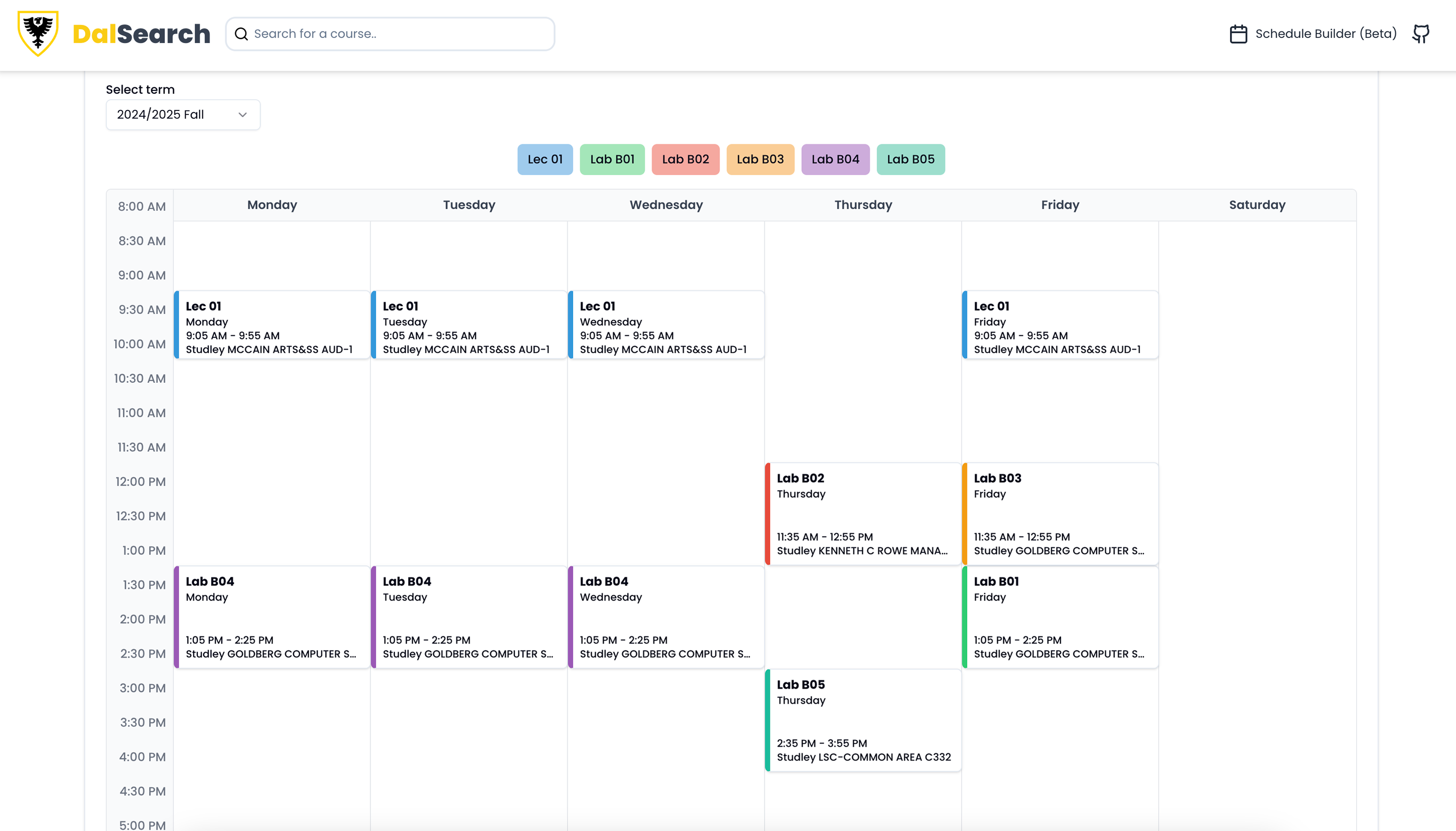The height and width of the screenshot is (831, 1456).
Task: Click the 10:30 AM time label
Action: point(139,378)
